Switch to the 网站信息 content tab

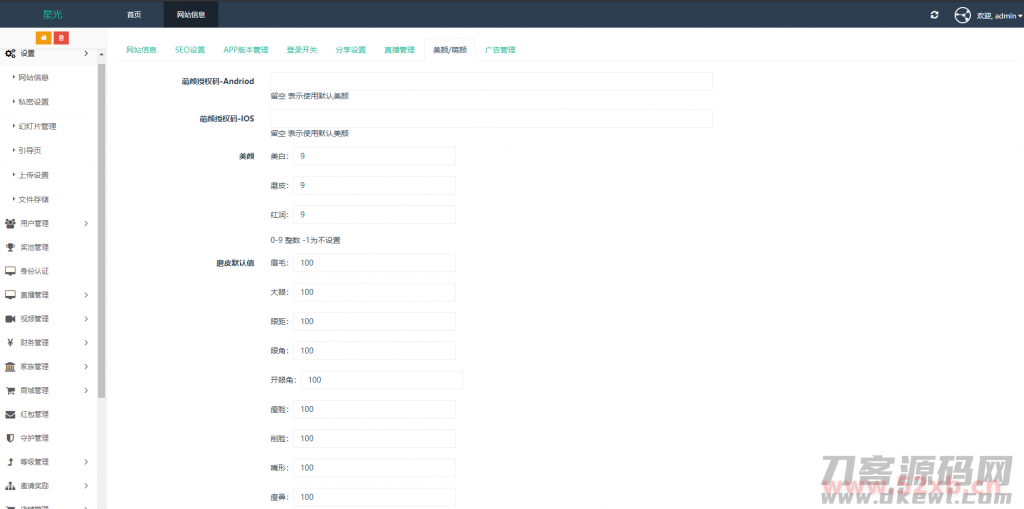(x=141, y=50)
